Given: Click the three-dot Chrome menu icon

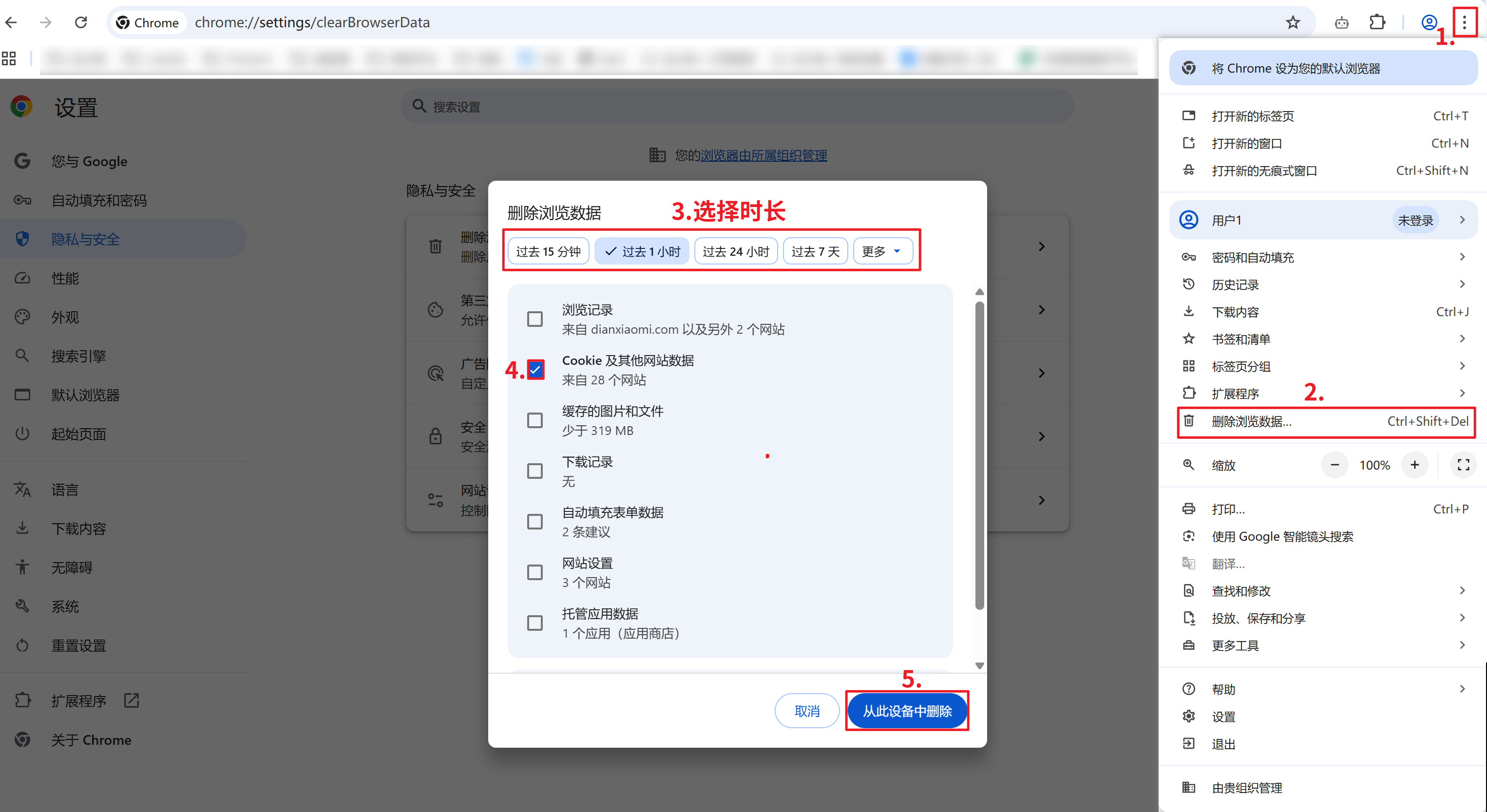Looking at the screenshot, I should pyautogui.click(x=1464, y=22).
